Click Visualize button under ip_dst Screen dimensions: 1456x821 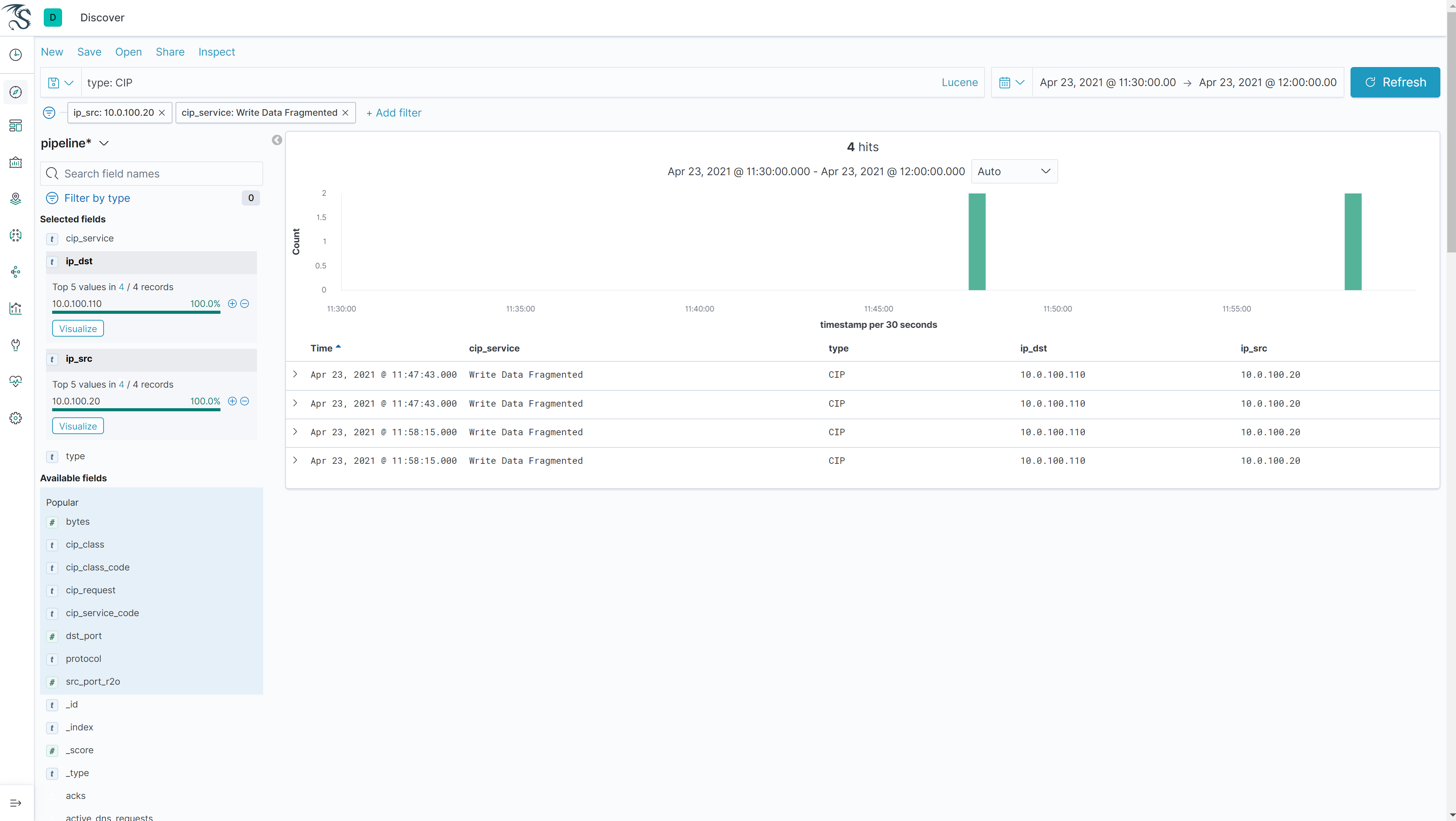pyautogui.click(x=78, y=329)
